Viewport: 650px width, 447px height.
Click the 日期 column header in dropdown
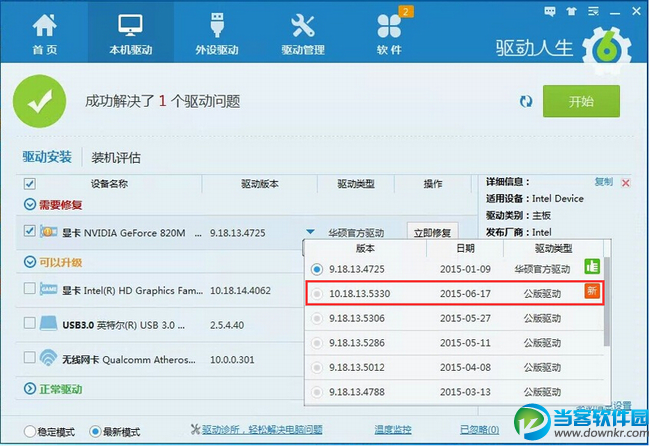465,248
